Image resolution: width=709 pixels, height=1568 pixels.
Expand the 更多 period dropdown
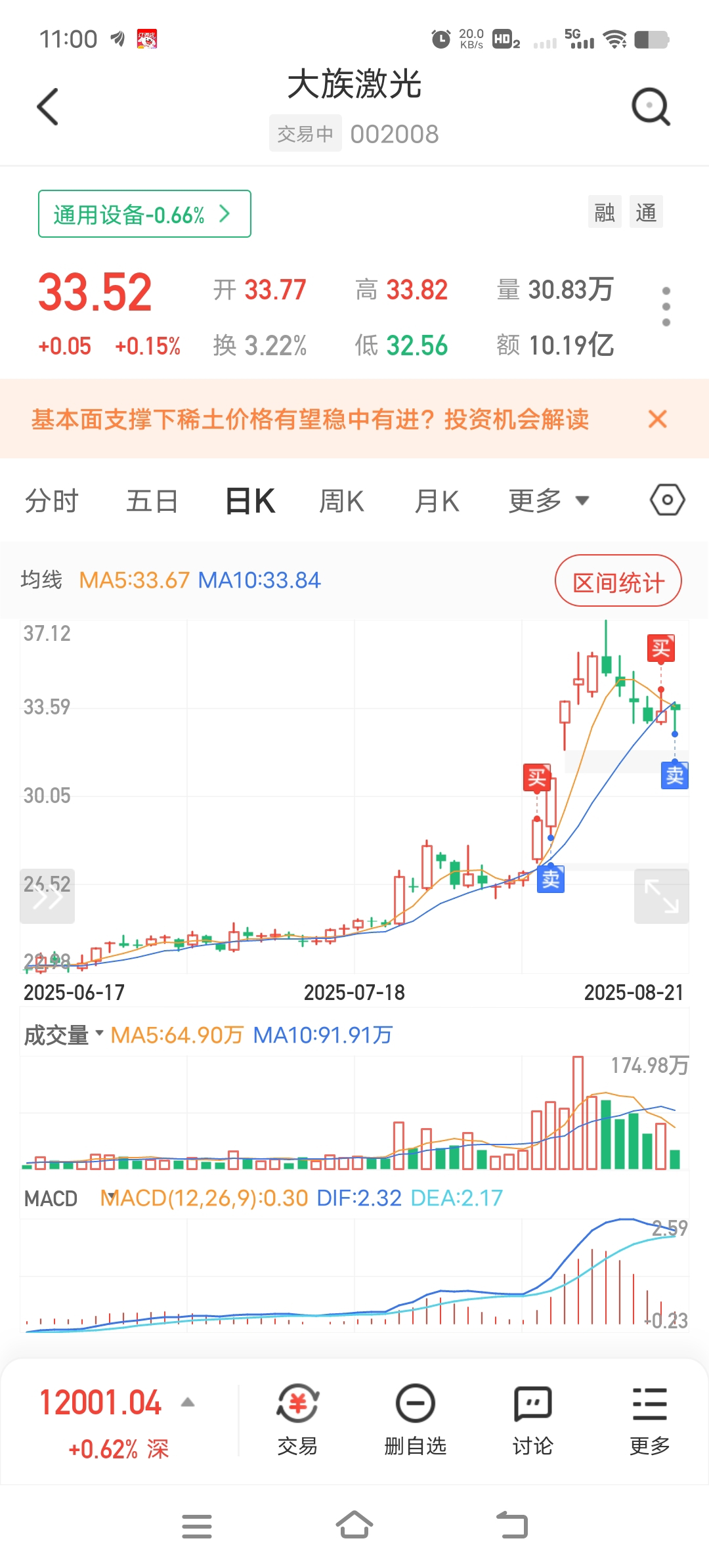549,501
